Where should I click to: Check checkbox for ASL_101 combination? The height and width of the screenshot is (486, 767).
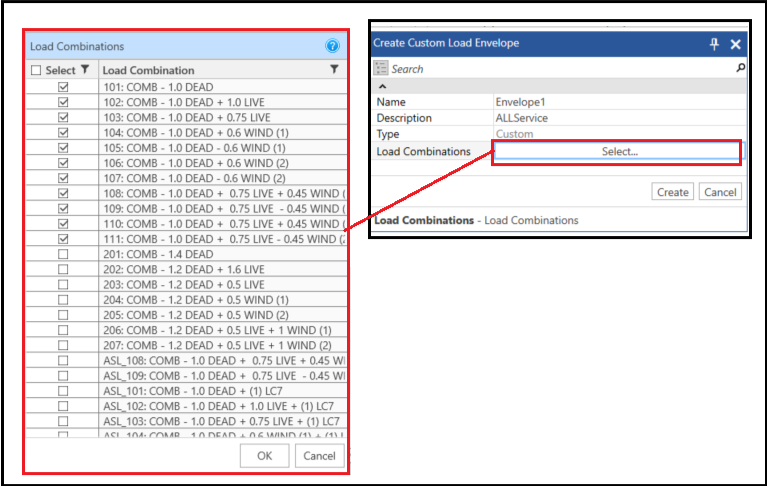[63, 391]
